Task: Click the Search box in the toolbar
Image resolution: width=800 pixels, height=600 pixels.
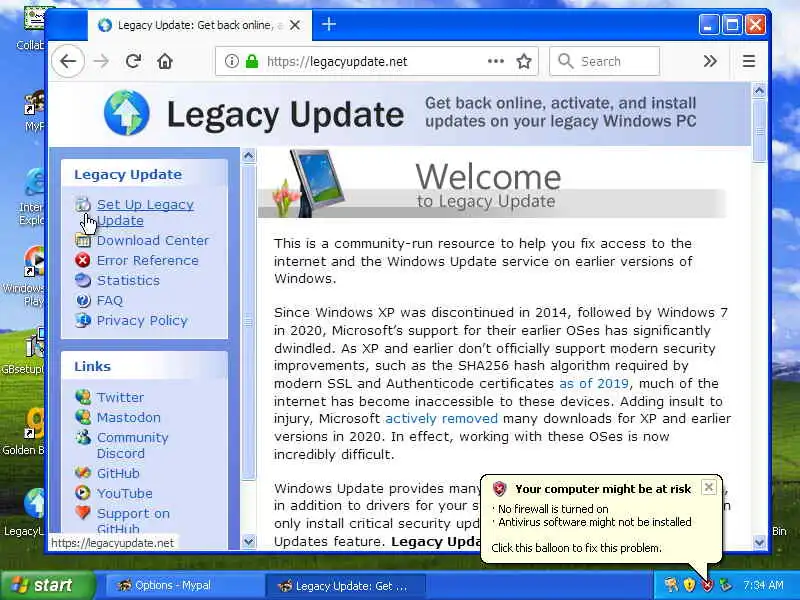Action: (x=605, y=61)
